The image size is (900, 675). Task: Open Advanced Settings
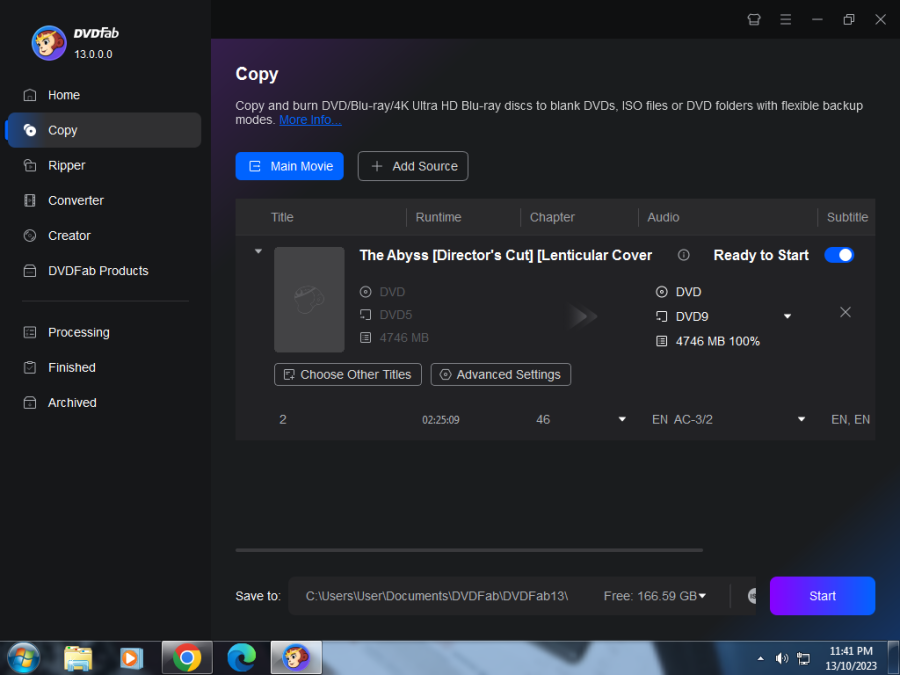click(501, 374)
